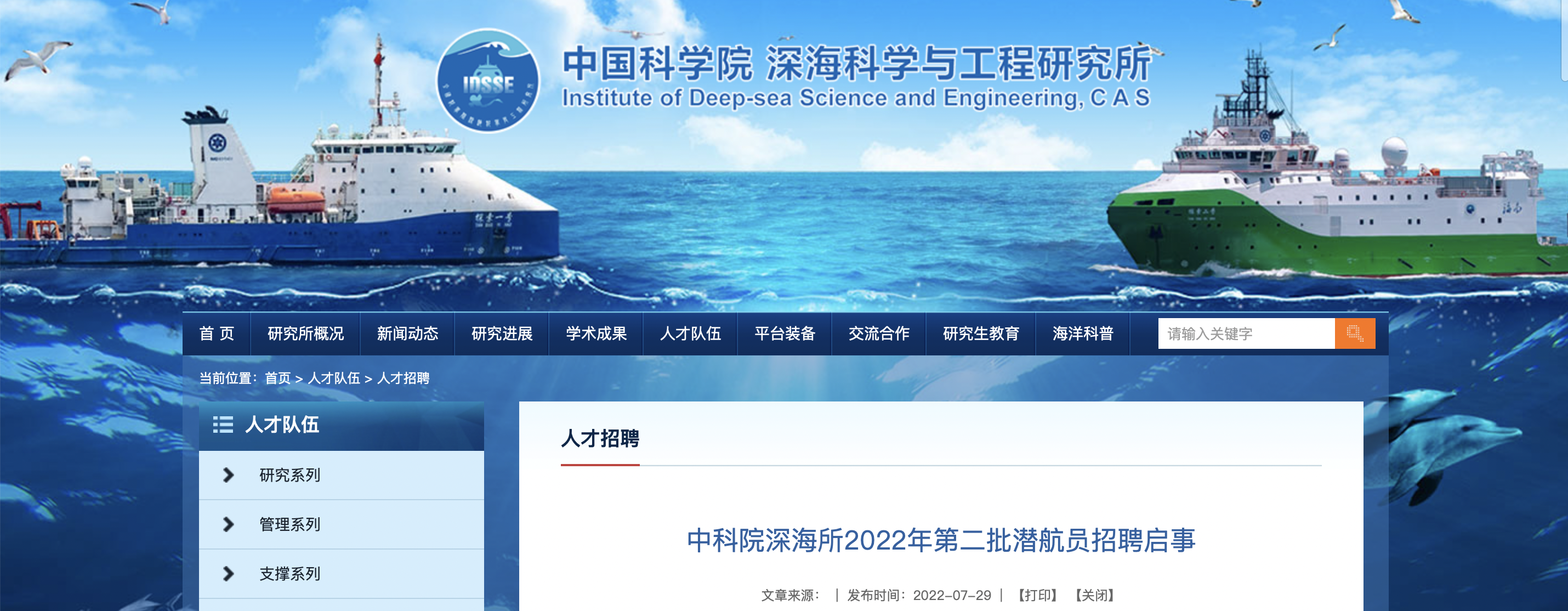The image size is (1568, 611).
Task: Open the 首页 navigation menu item
Action: coord(217,334)
